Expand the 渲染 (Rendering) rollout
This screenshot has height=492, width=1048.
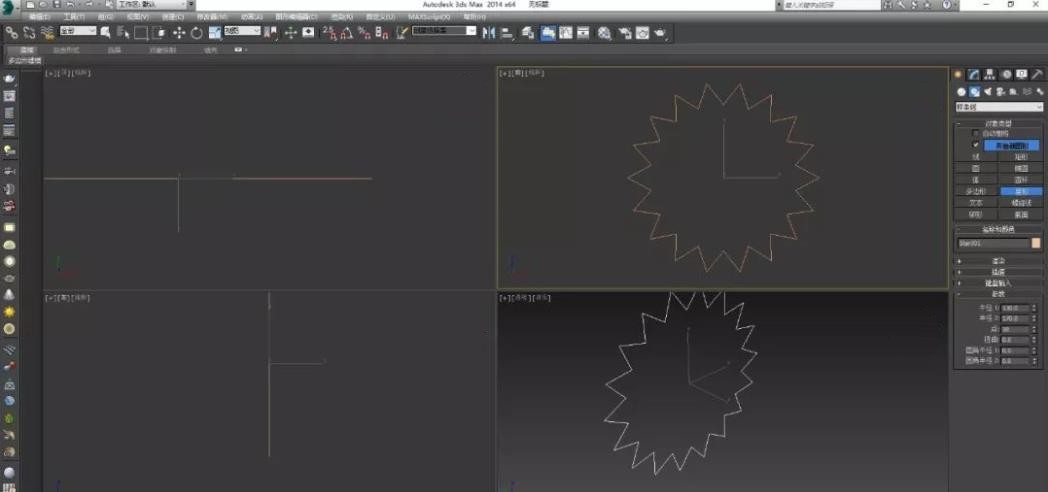pos(998,261)
